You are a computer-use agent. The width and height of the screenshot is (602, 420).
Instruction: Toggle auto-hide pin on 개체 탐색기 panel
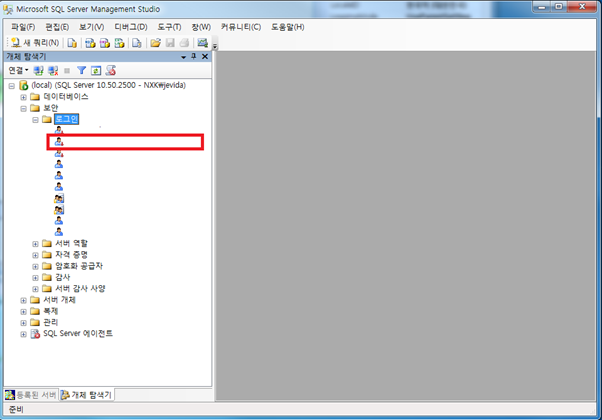[194, 56]
